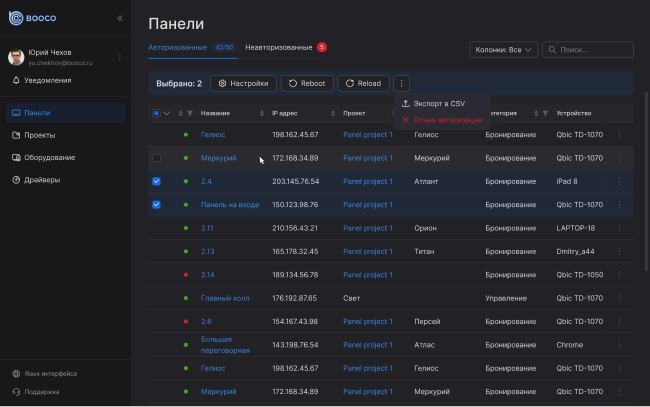Open Уведомления notifications

(48, 80)
